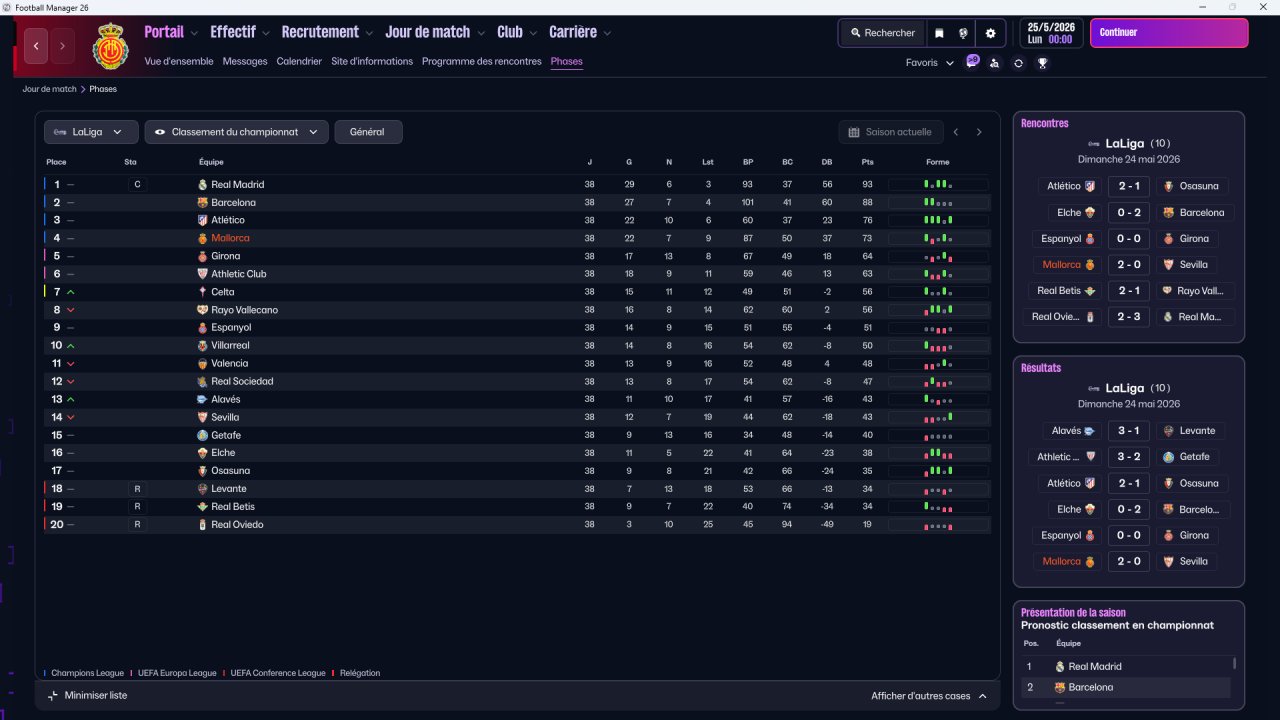Image resolution: width=1280 pixels, height=720 pixels.
Task: Switch to Vue d'ensemble tab
Action: [179, 61]
